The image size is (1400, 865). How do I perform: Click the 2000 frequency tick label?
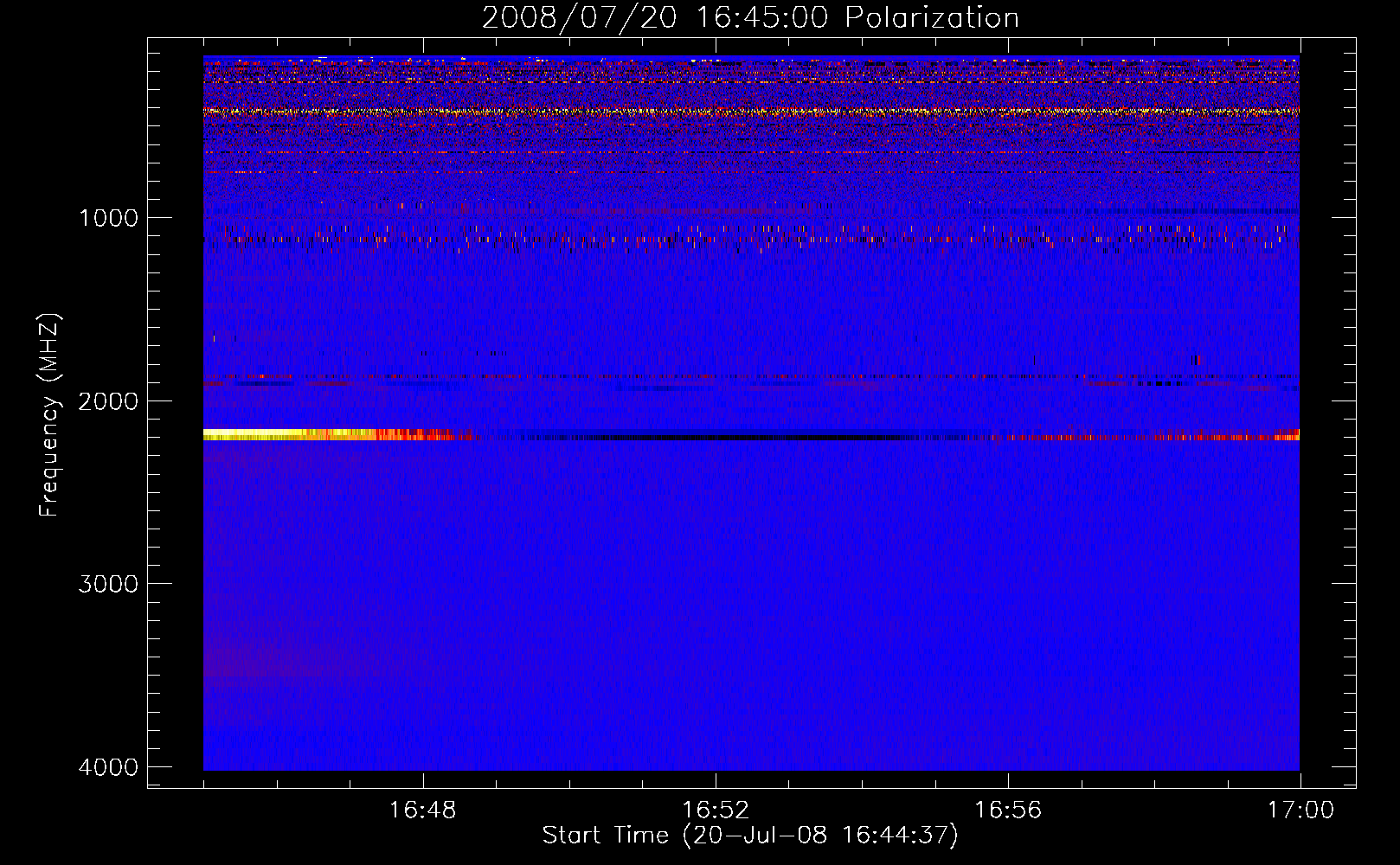(x=108, y=400)
